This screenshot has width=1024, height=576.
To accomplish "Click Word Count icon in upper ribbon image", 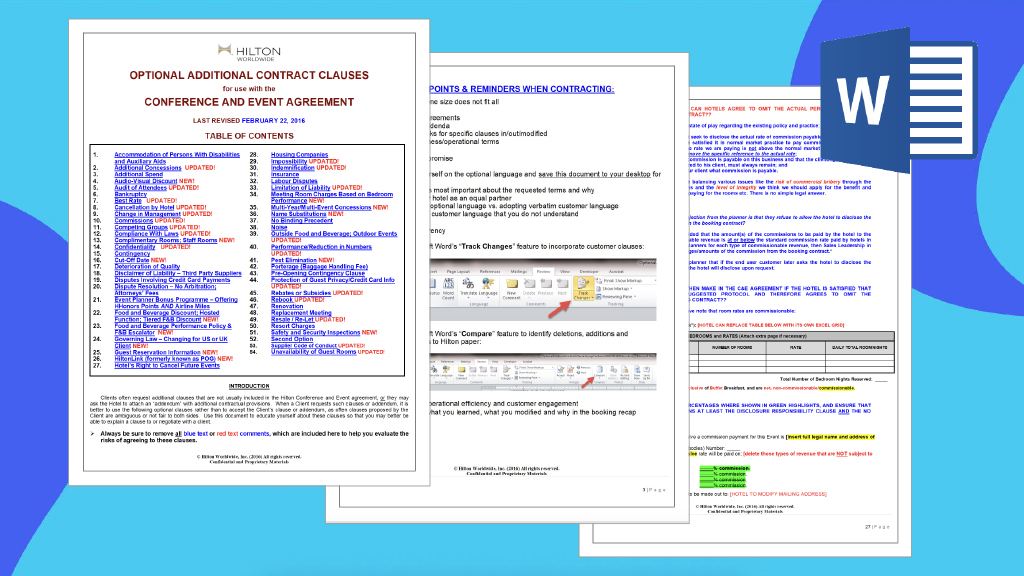I will (x=448, y=289).
